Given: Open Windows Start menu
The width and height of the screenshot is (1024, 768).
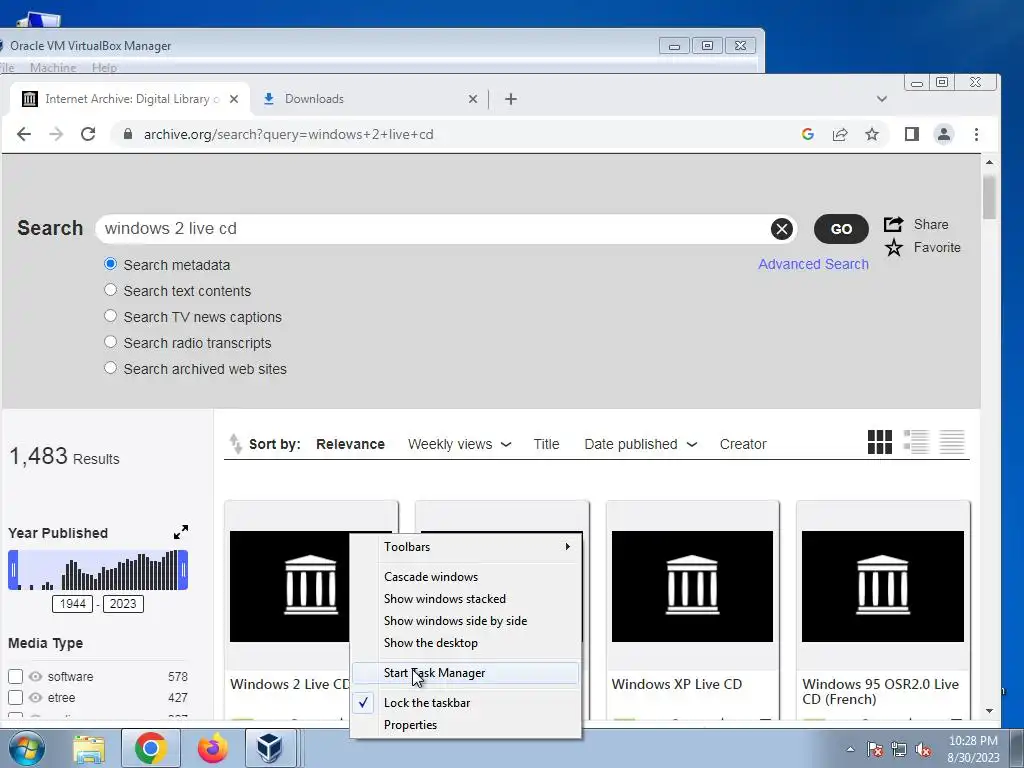Looking at the screenshot, I should 27,748.
